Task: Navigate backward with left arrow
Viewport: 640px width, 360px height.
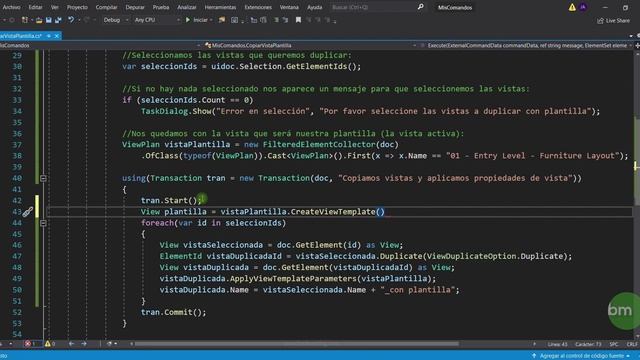Action: pos(71,344)
